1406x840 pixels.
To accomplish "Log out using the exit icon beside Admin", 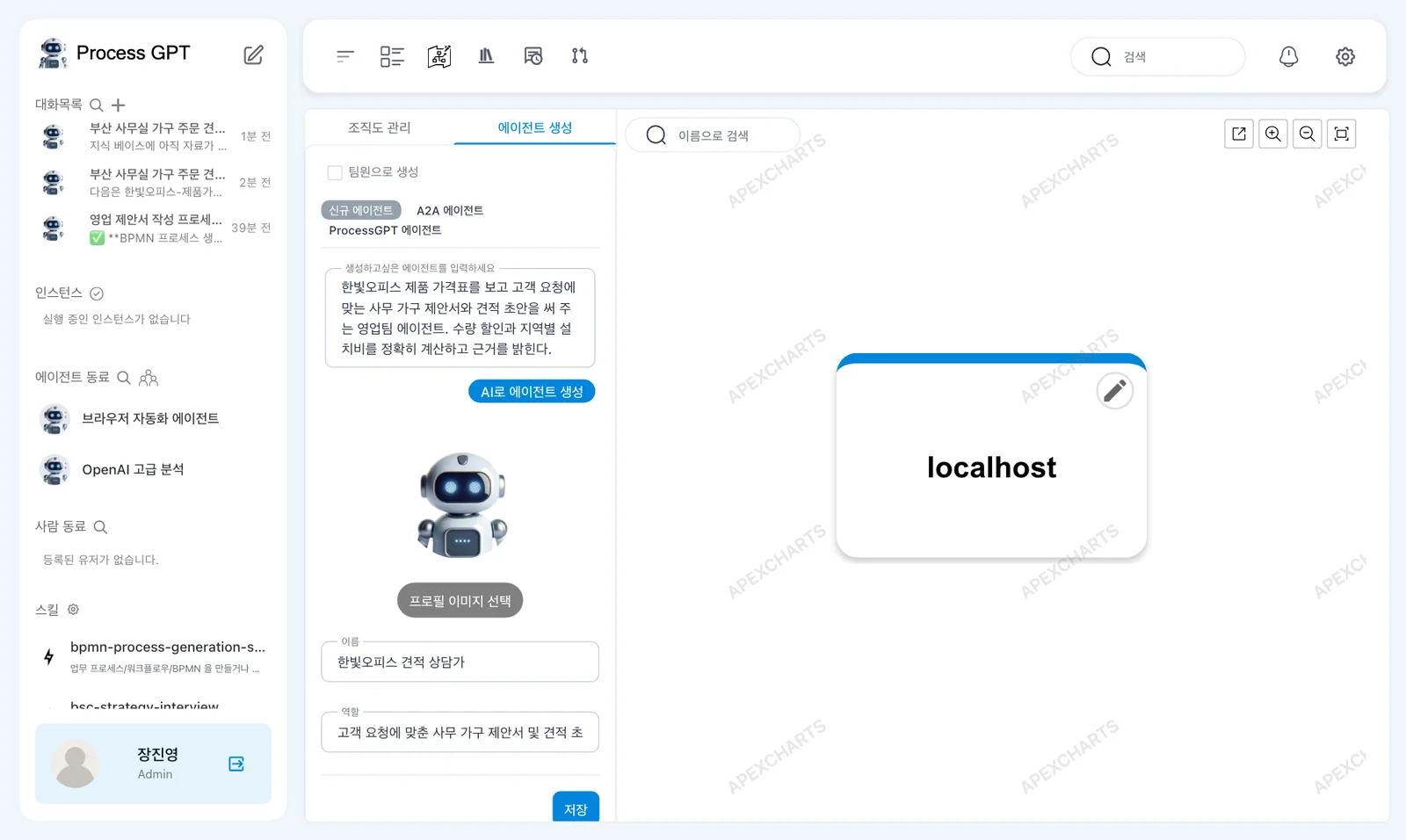I will [x=236, y=764].
